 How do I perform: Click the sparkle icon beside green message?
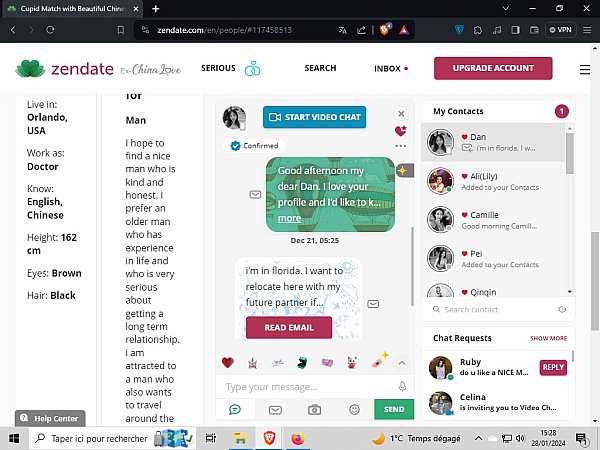(403, 171)
